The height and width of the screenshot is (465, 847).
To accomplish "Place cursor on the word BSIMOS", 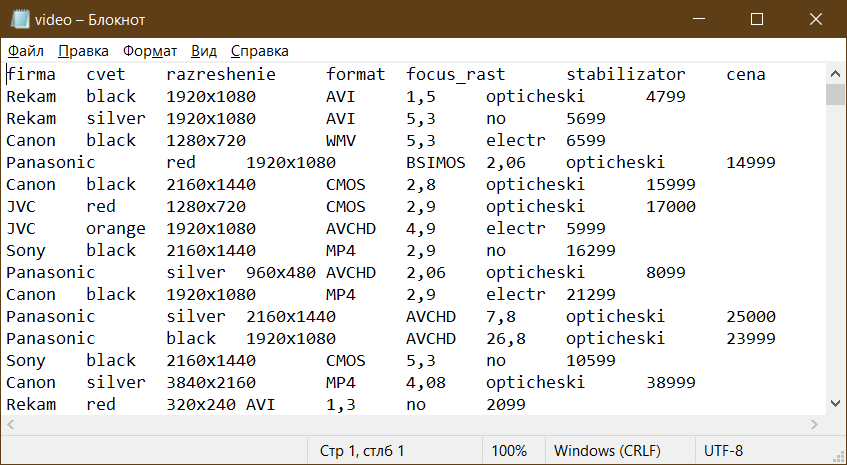I will coord(435,162).
